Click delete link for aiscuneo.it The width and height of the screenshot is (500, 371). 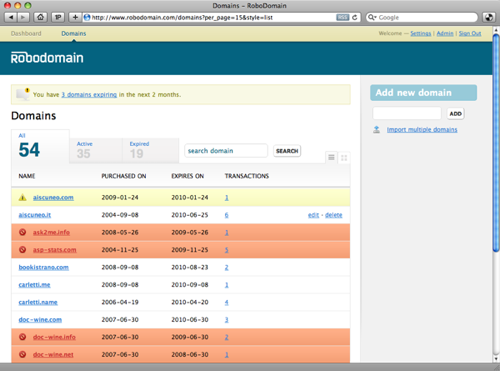(334, 215)
